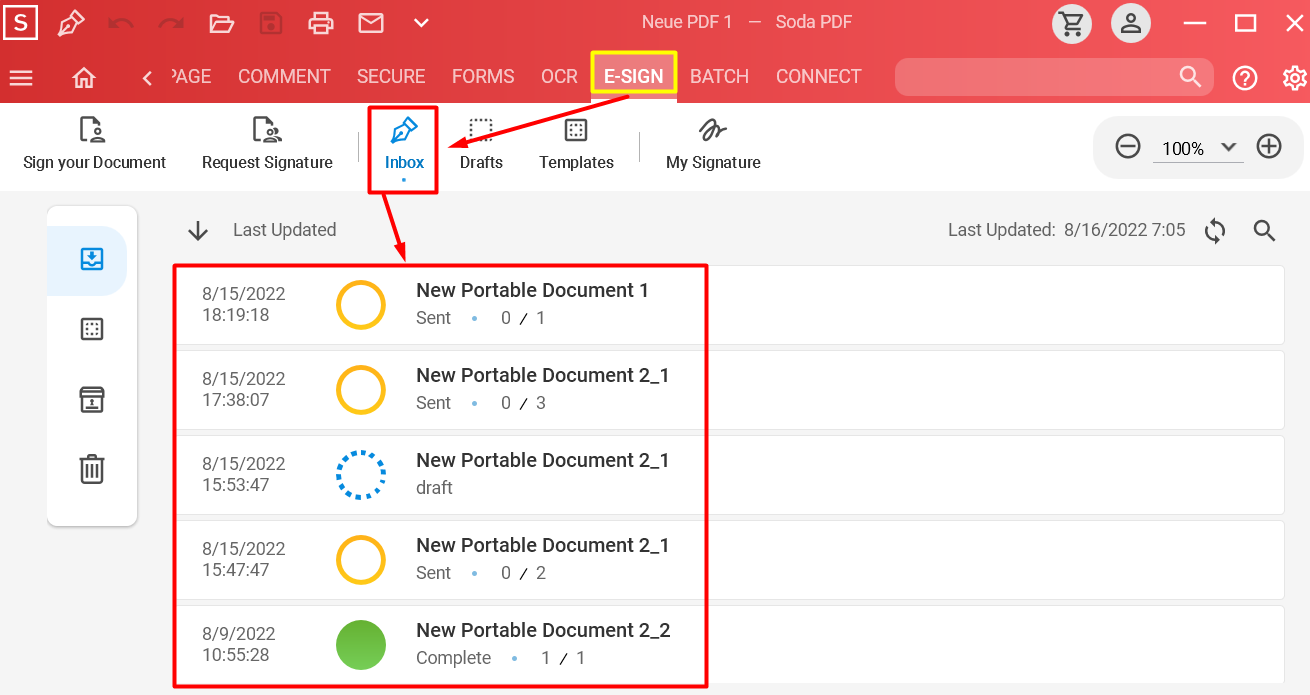The height and width of the screenshot is (695, 1310).
Task: Expand the quick access toolbar chevron
Action: coord(421,22)
